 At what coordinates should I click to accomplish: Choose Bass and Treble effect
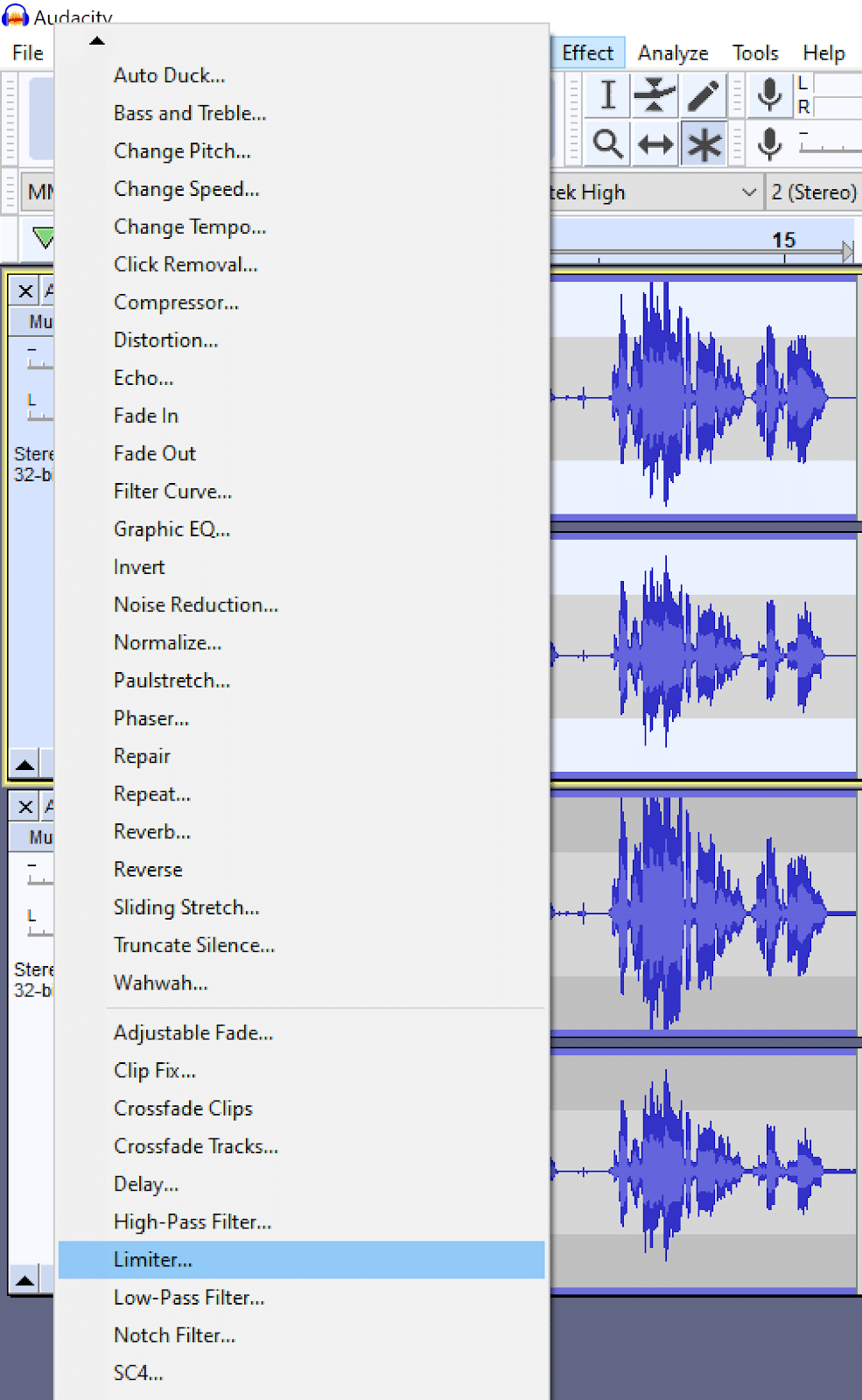(x=302, y=114)
